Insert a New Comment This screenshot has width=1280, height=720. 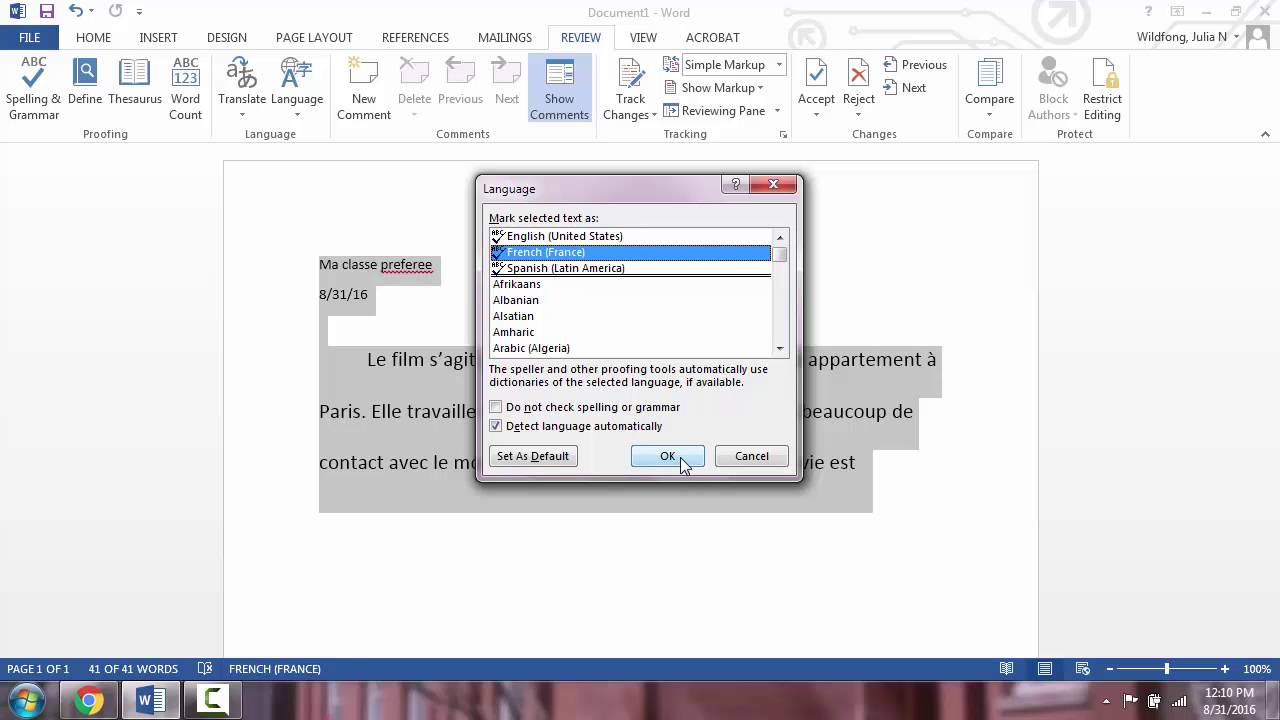[364, 88]
